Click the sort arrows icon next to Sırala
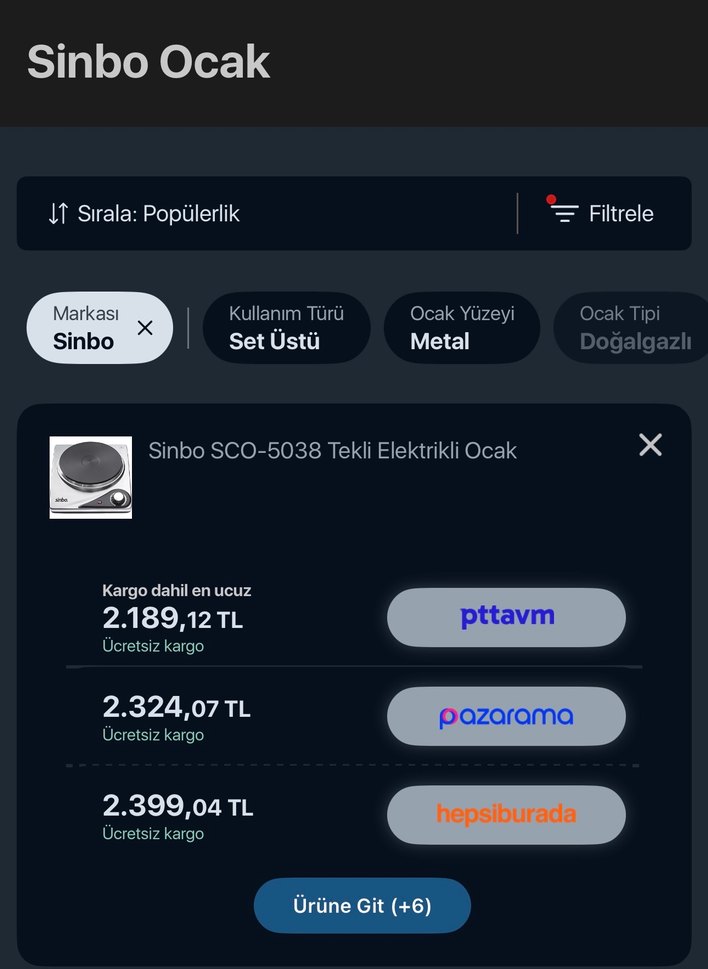Viewport: 708px width, 969px height. click(x=57, y=213)
